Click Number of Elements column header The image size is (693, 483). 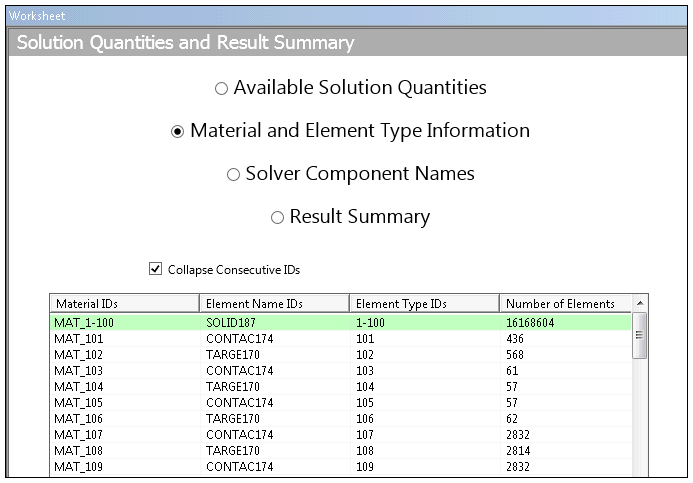pyautogui.click(x=565, y=303)
